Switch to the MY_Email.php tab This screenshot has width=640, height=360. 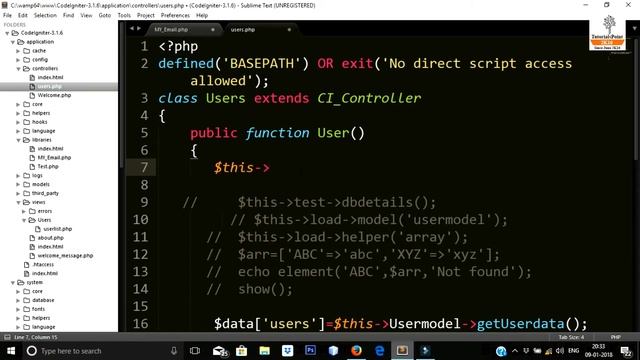coord(183,29)
